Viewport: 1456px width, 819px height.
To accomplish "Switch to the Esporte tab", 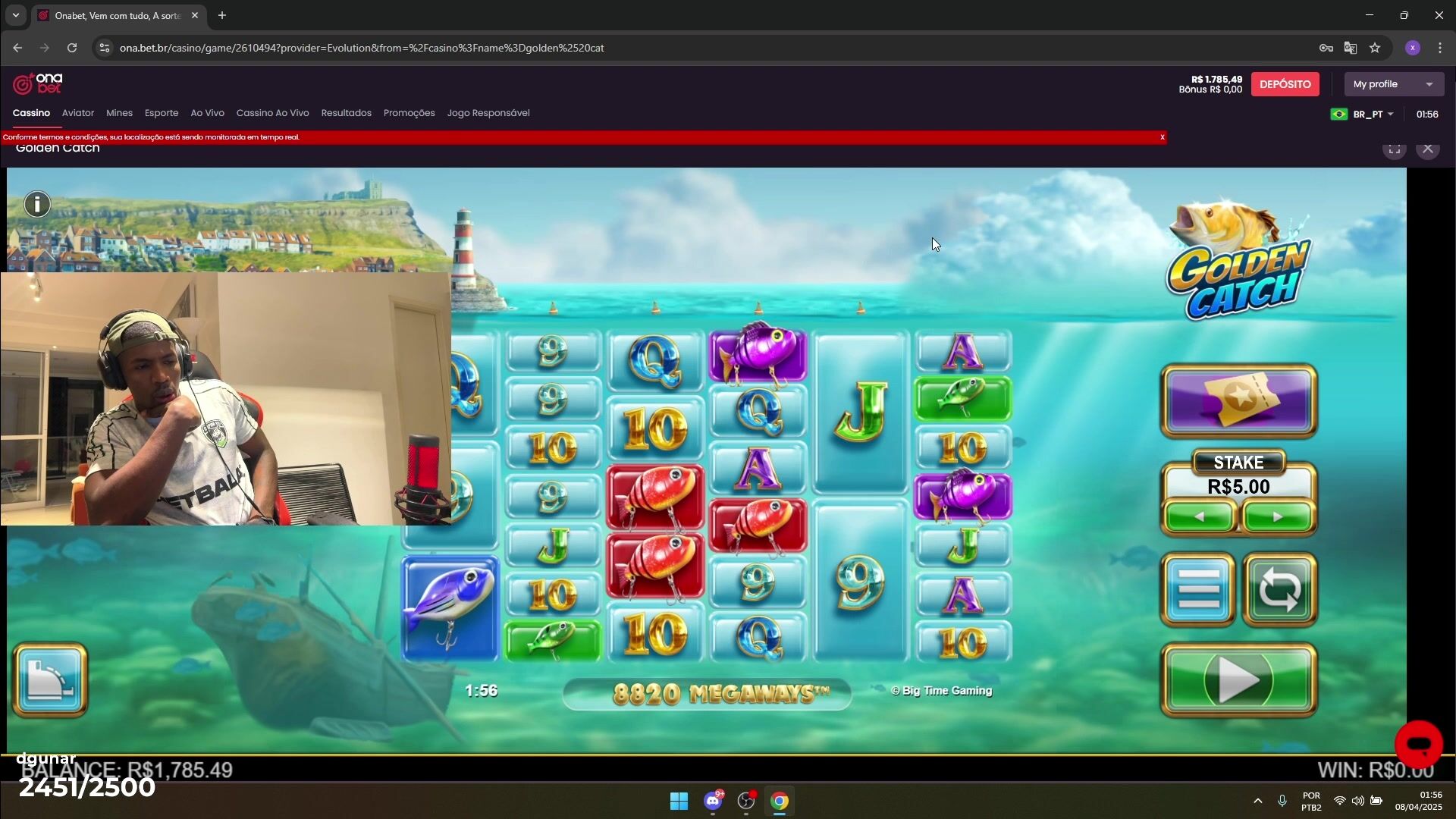I will coord(162,113).
